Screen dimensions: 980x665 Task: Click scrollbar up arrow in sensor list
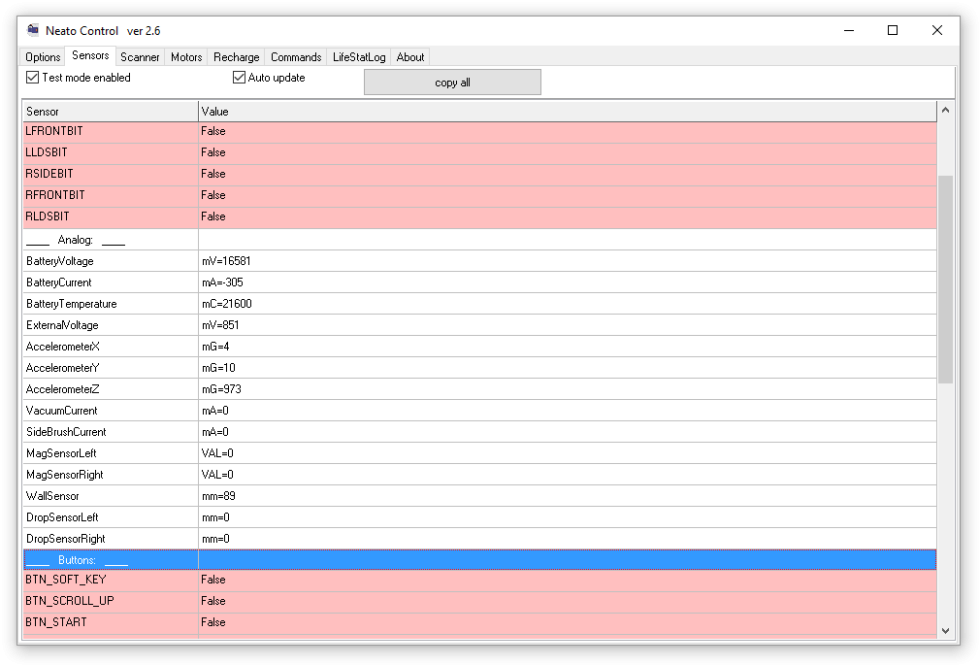[x=946, y=109]
